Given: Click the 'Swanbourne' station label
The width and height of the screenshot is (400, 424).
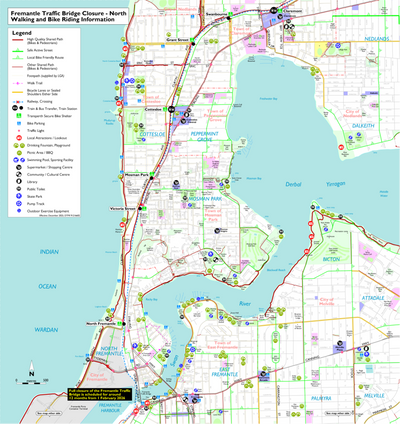Looking at the screenshot, I should (x=216, y=14).
